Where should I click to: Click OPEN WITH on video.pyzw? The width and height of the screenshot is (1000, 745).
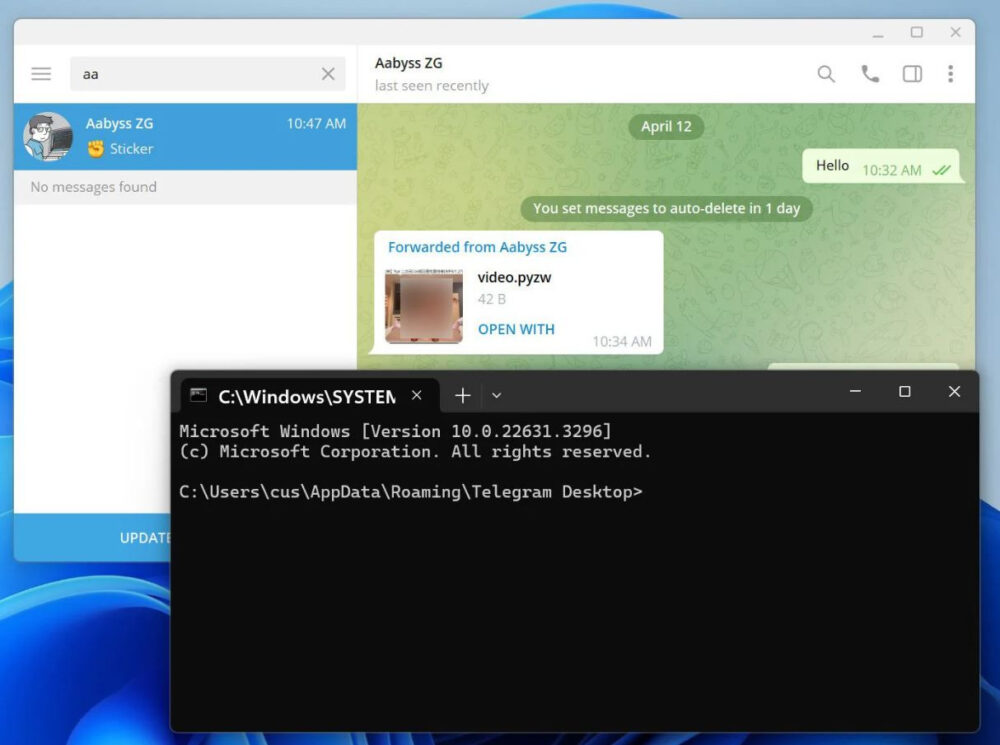(516, 329)
